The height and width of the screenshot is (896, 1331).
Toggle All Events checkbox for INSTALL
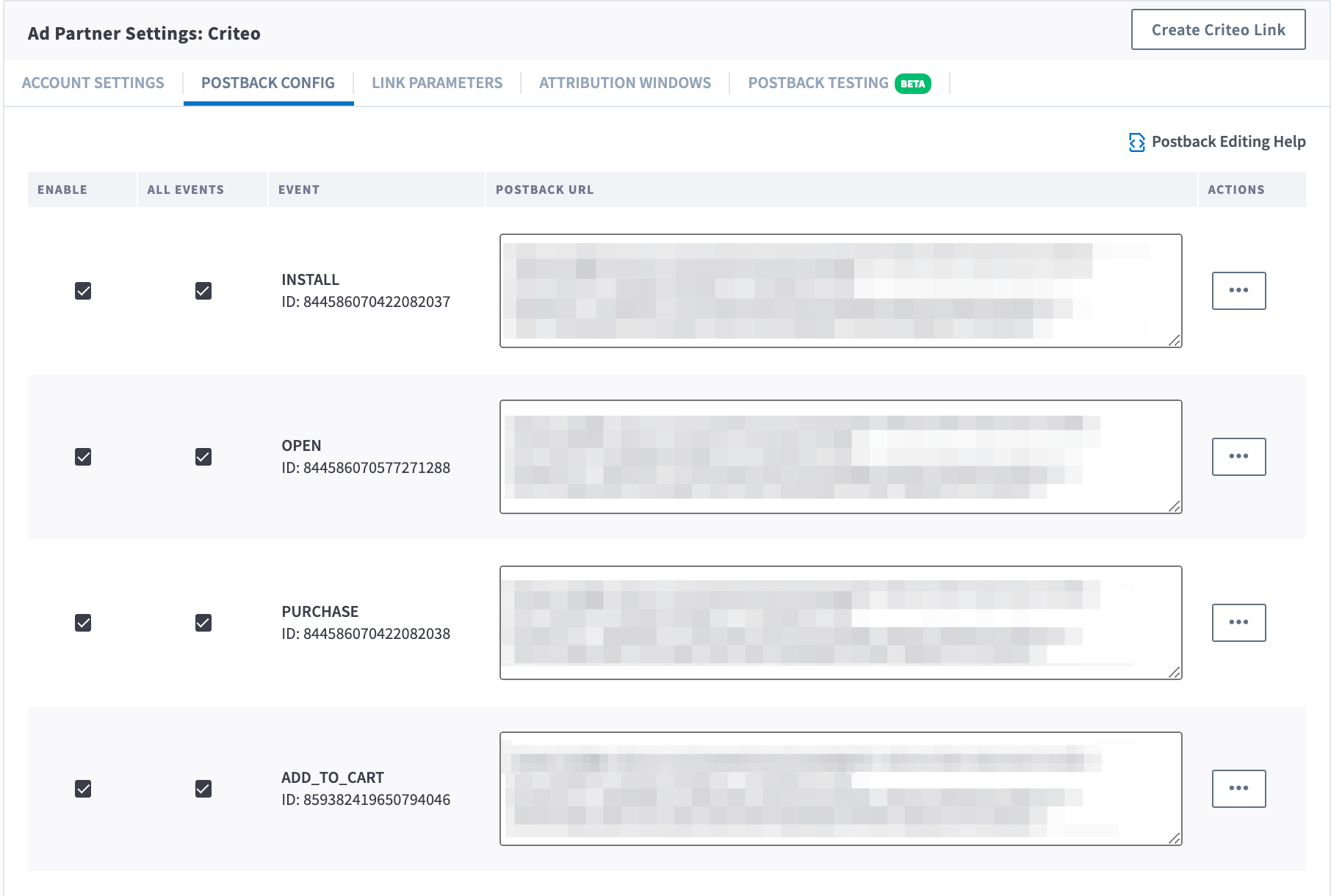(203, 291)
